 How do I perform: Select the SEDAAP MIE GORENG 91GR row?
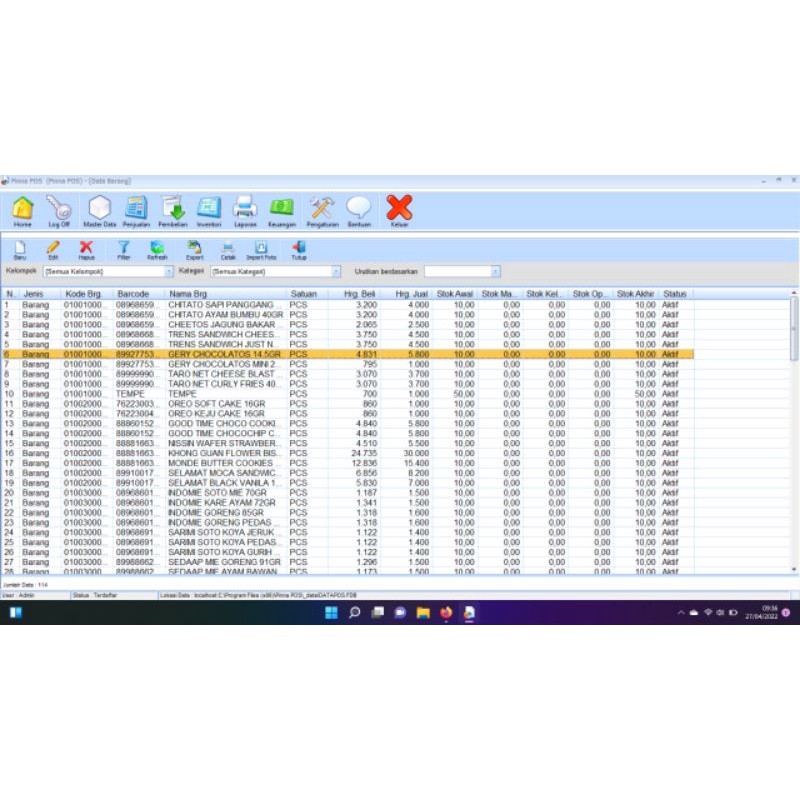[x=347, y=562]
